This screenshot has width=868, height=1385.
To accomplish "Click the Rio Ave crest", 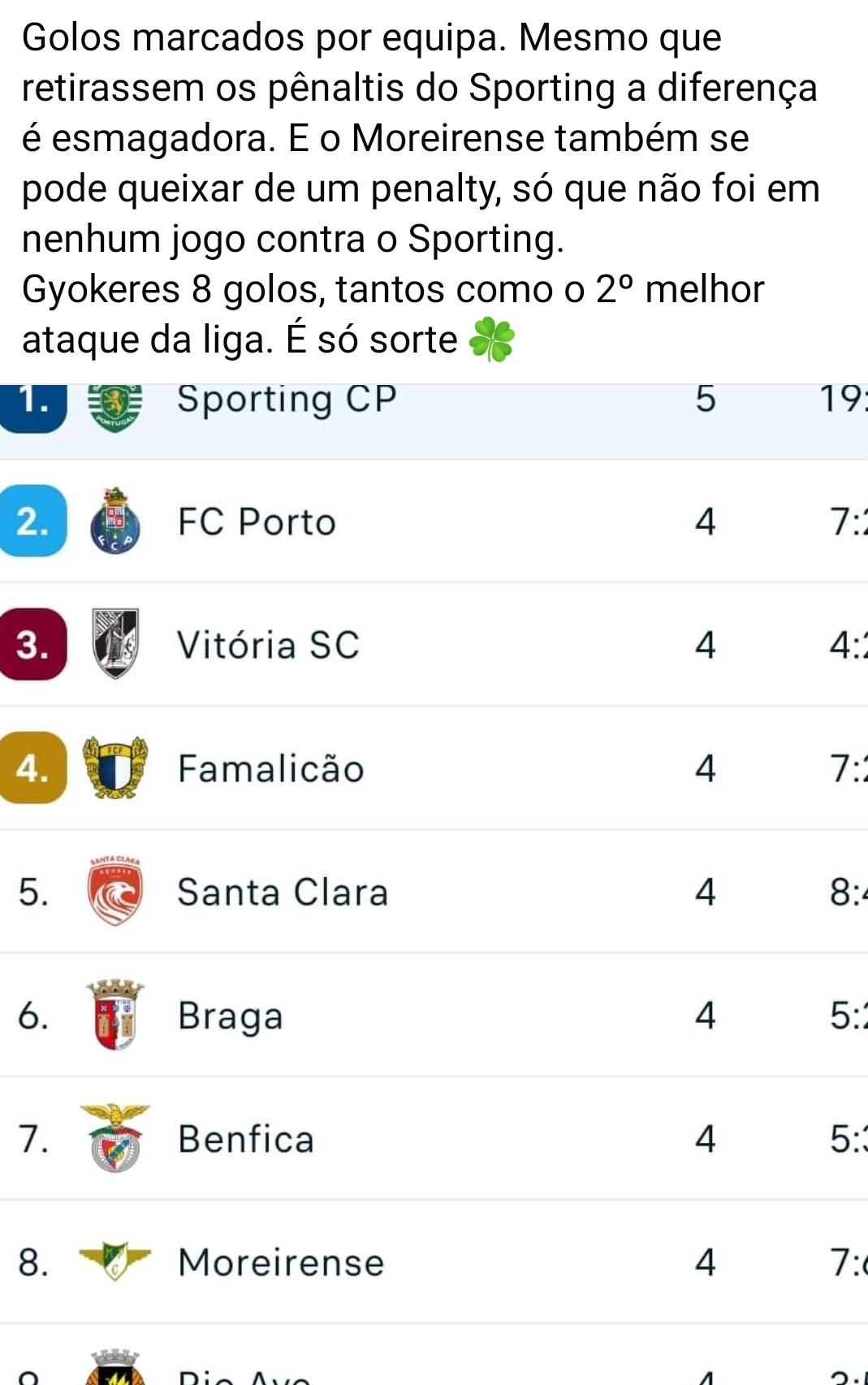I will coord(115,1367).
